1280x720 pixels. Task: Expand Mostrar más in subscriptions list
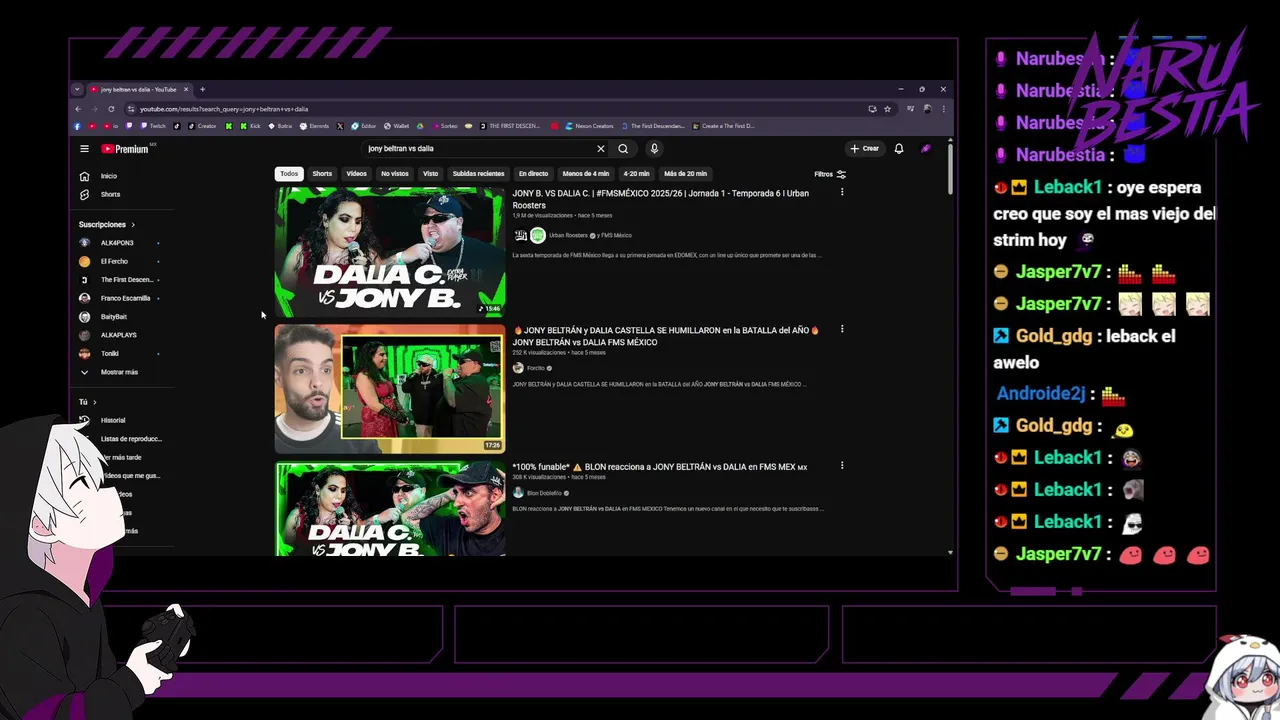click(110, 372)
